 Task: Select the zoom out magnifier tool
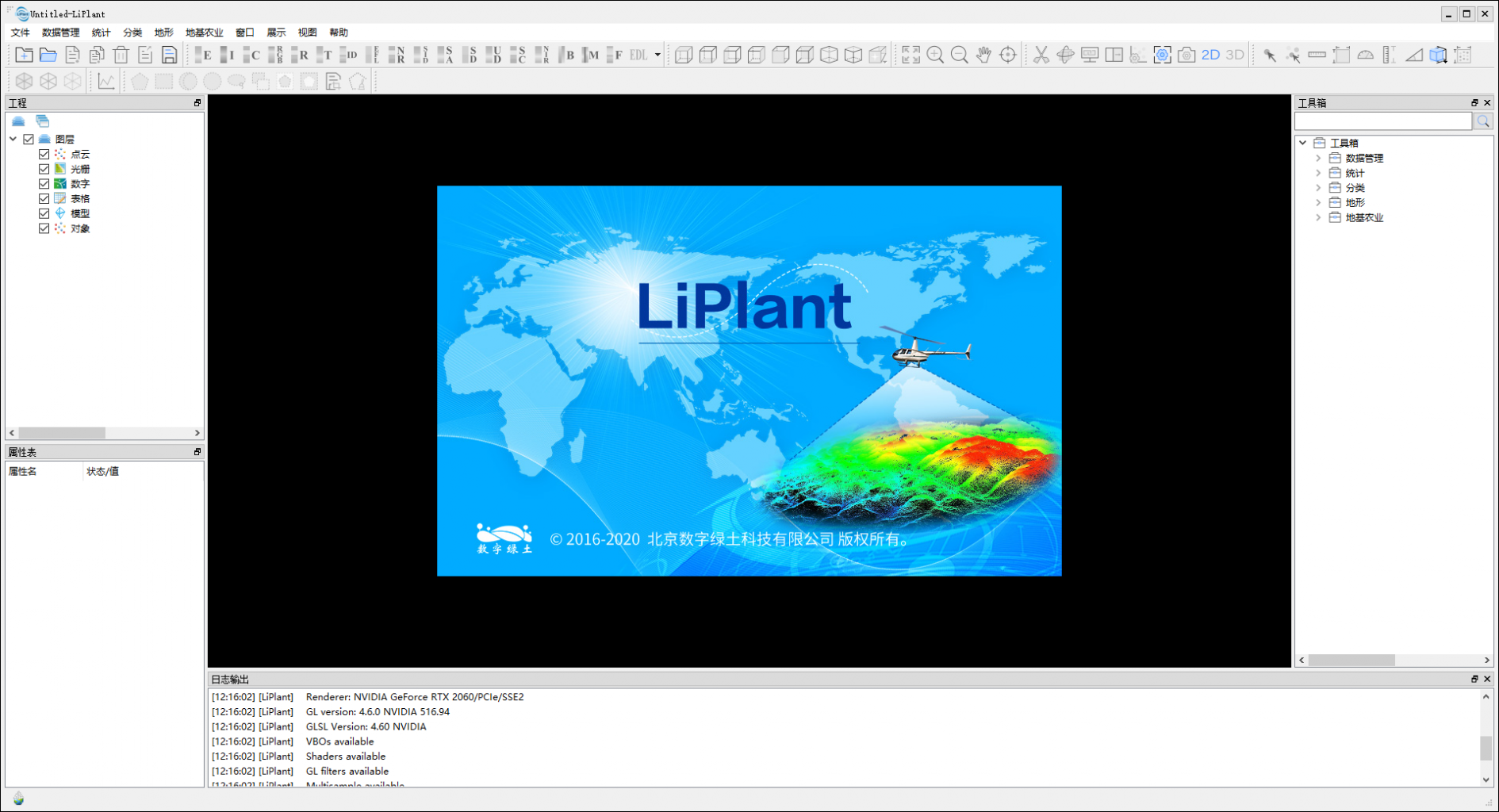pos(959,55)
